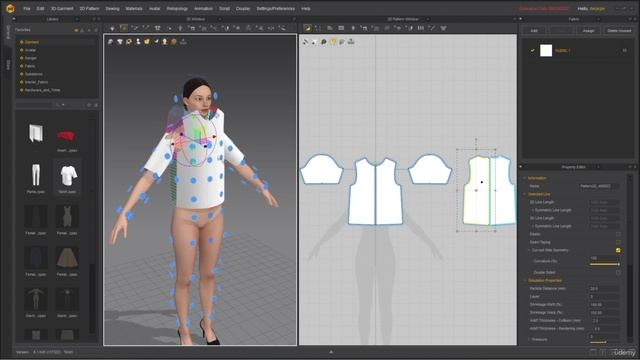Toggle the checkmark beside FABRIC 1
Screen dimensions: 640x360
tap(532, 50)
